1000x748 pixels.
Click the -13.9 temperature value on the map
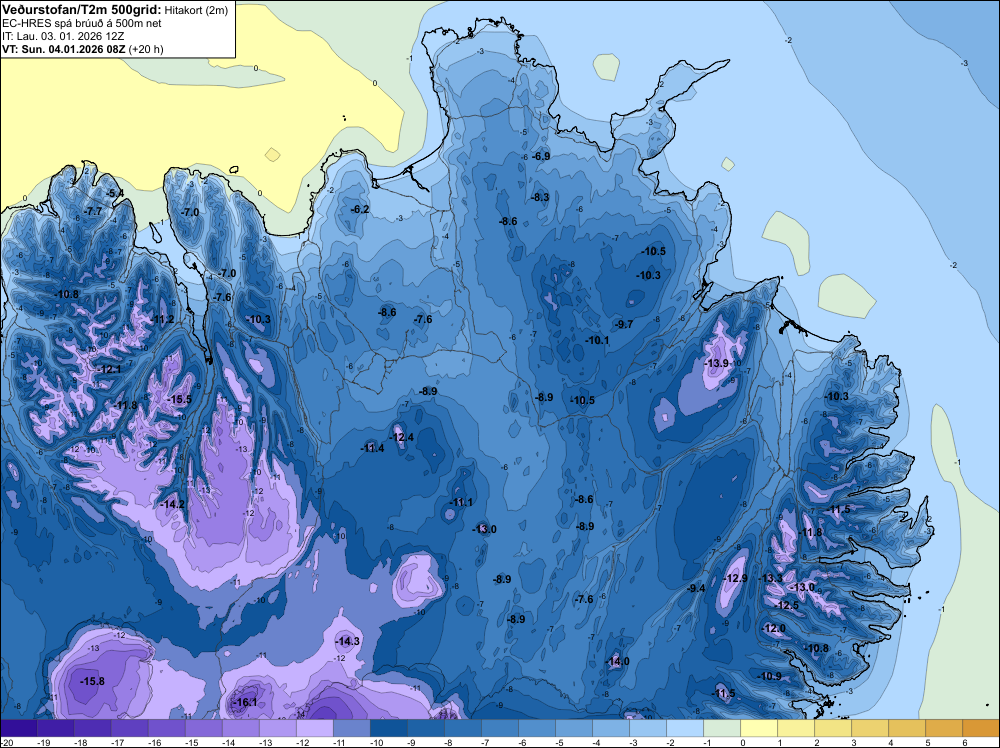(x=717, y=363)
